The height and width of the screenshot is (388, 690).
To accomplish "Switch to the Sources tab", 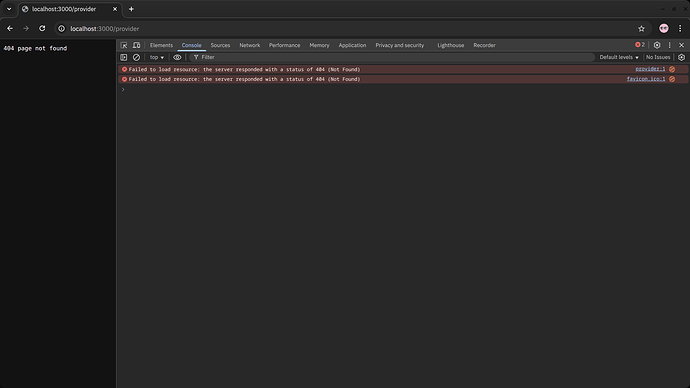I will click(x=220, y=45).
